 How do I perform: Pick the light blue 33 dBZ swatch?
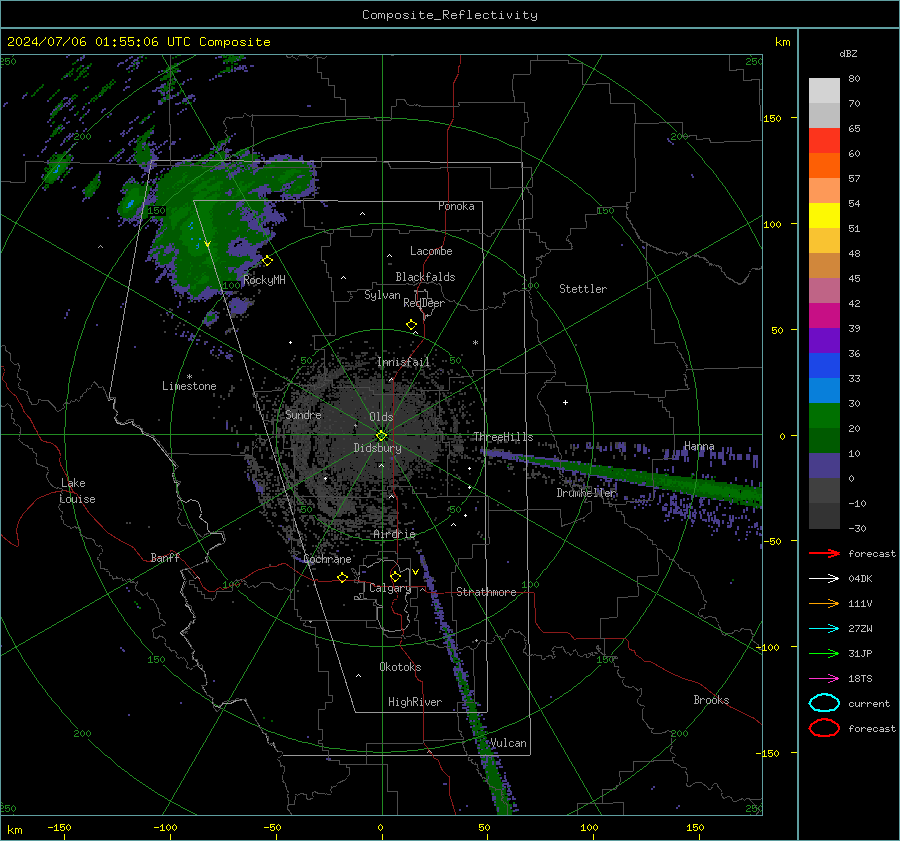[x=824, y=390]
